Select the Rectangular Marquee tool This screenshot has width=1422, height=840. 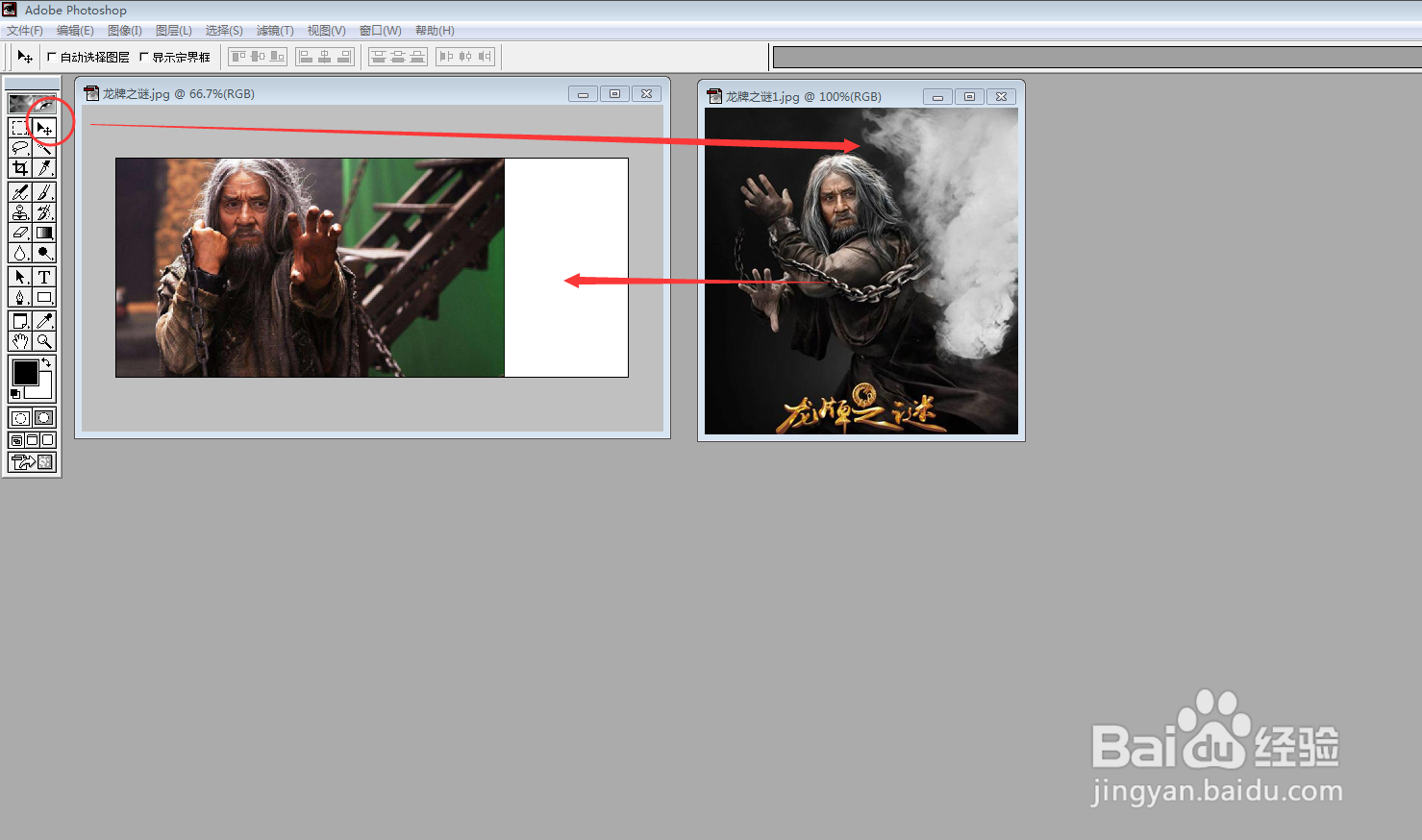(x=19, y=127)
